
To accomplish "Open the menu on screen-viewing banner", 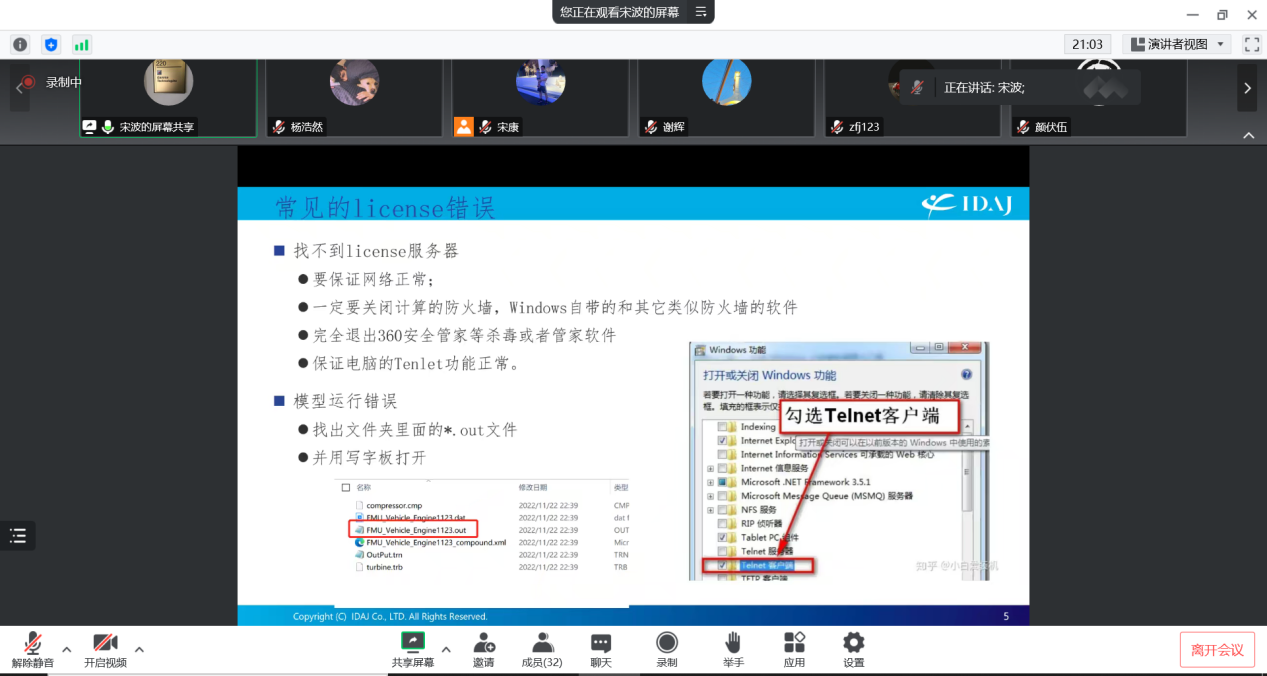I will click(701, 12).
